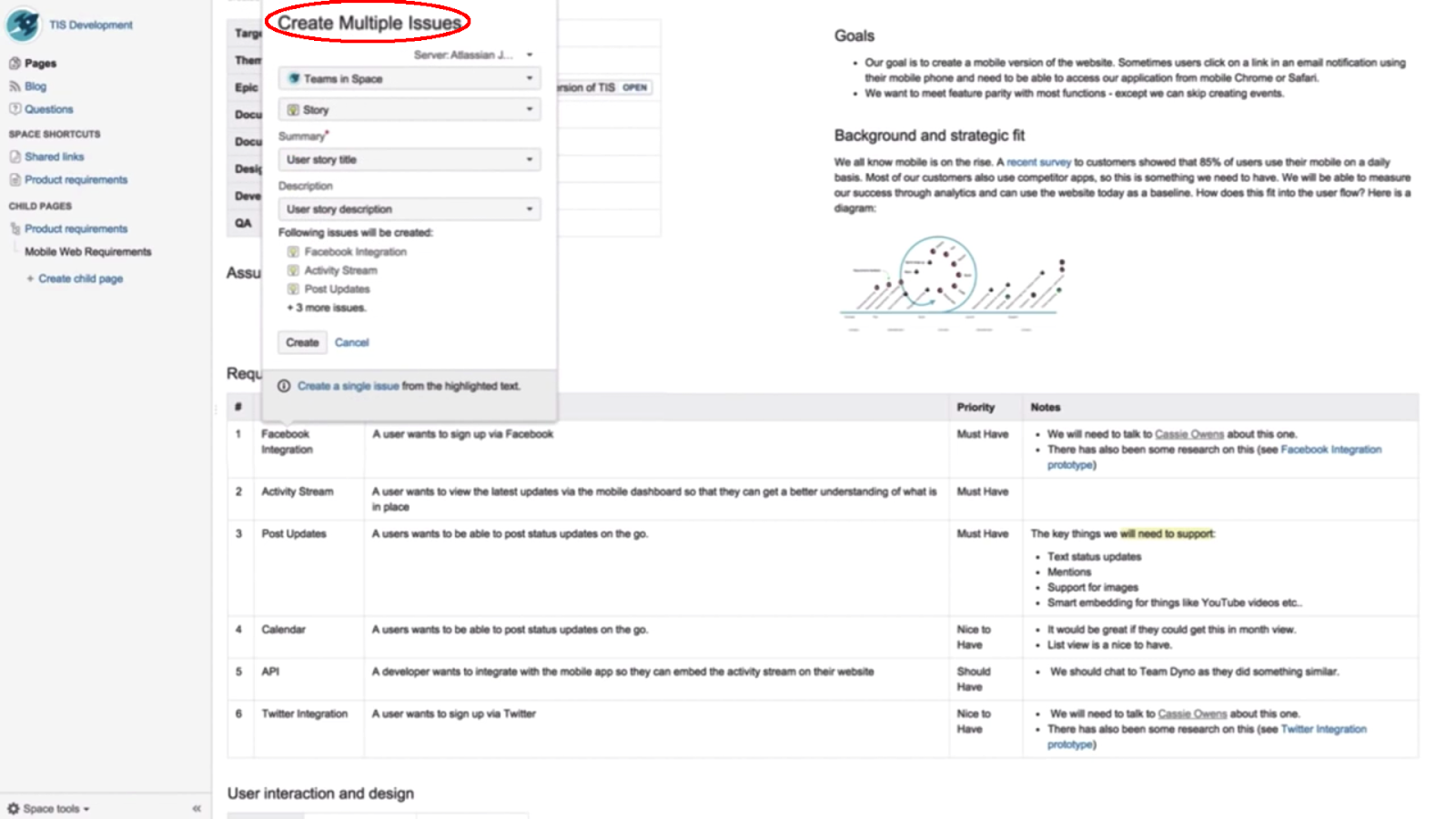The width and height of the screenshot is (1456, 819).
Task: Open the User story description dropdown
Action: pyautogui.click(x=409, y=209)
